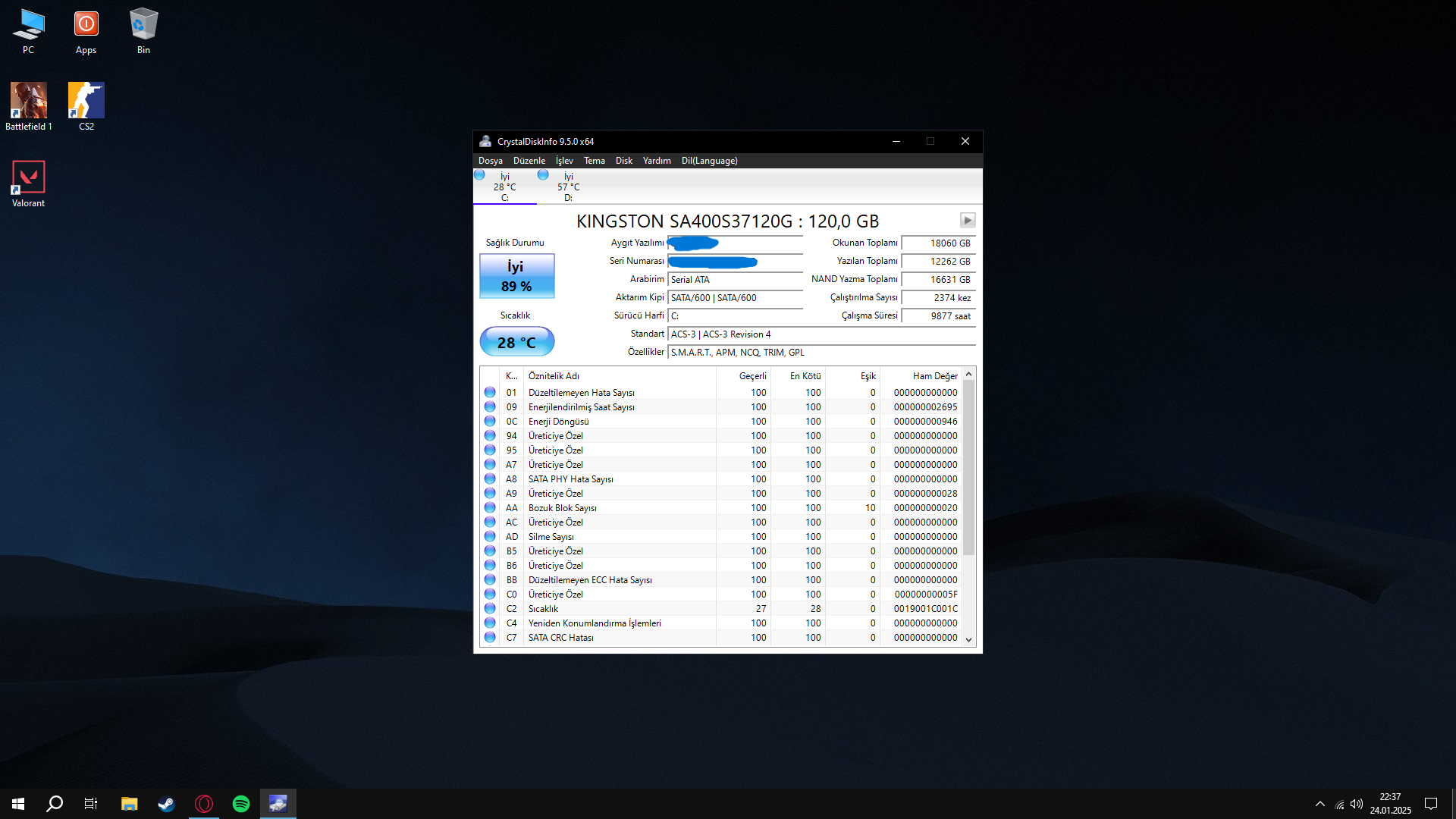Viewport: 1456px width, 819px height.
Task: Select the SATA PHY Hata Sayısı row
Action: coord(721,479)
